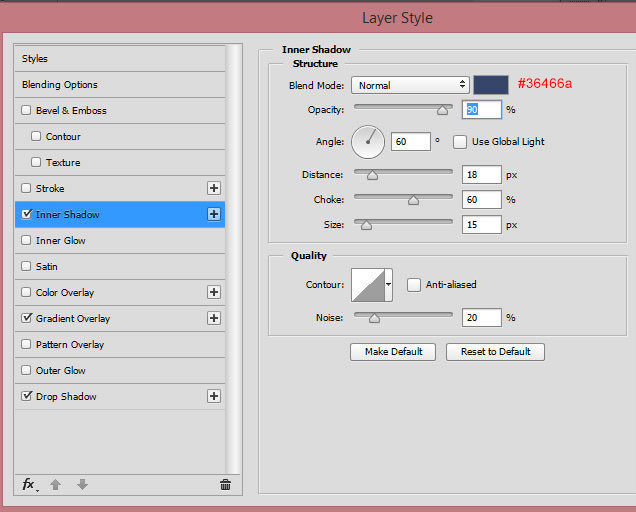636x512 pixels.
Task: Select Blending Options in the styles list
Action: [60, 85]
